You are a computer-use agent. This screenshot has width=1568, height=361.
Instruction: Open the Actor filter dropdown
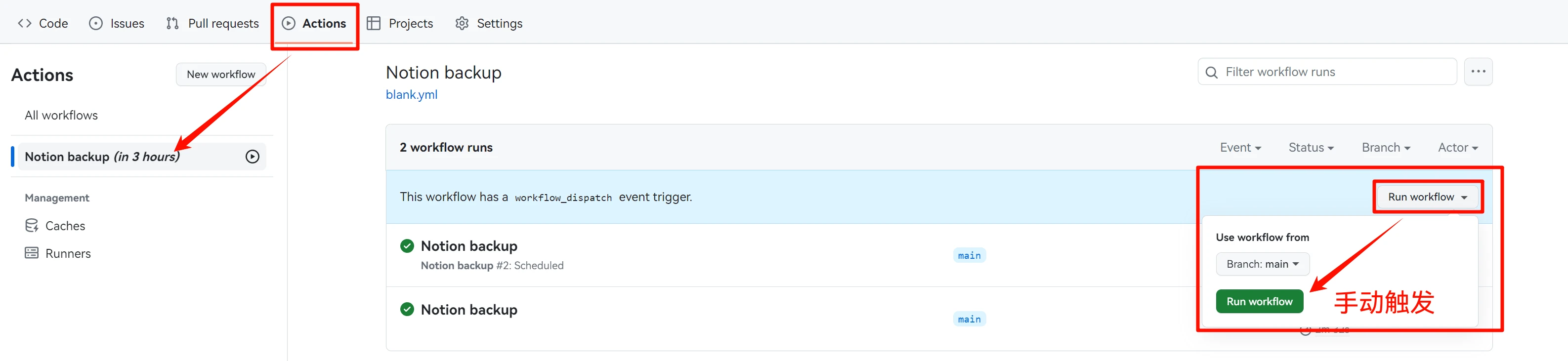coord(1457,147)
